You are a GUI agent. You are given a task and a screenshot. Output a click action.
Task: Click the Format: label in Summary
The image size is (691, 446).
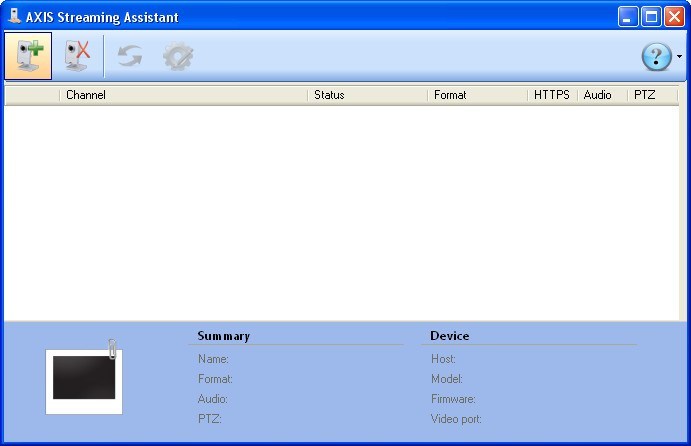(215, 379)
